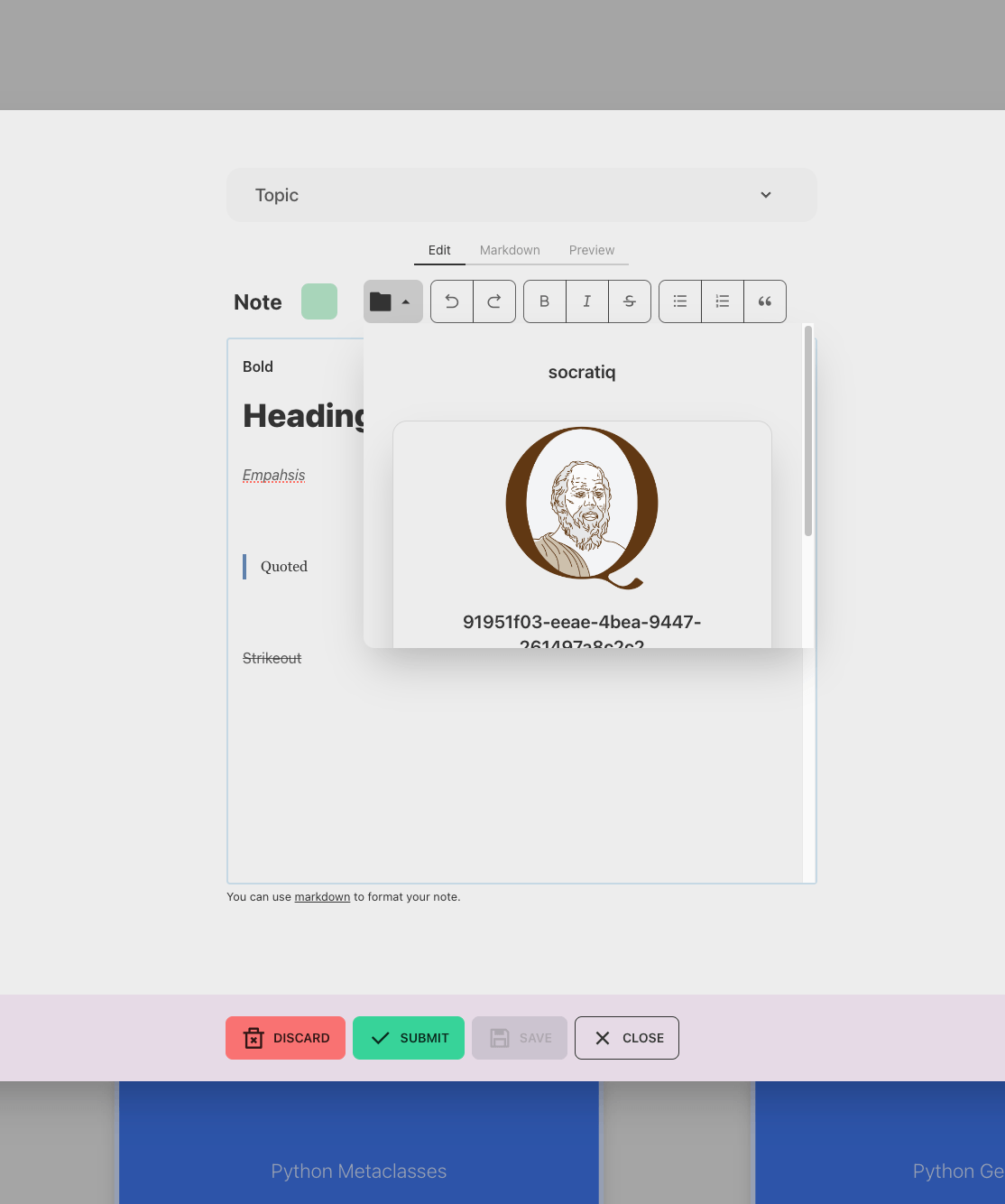Toggle bold formatting in the toolbar
Image resolution: width=1005 pixels, height=1204 pixels.
click(545, 301)
